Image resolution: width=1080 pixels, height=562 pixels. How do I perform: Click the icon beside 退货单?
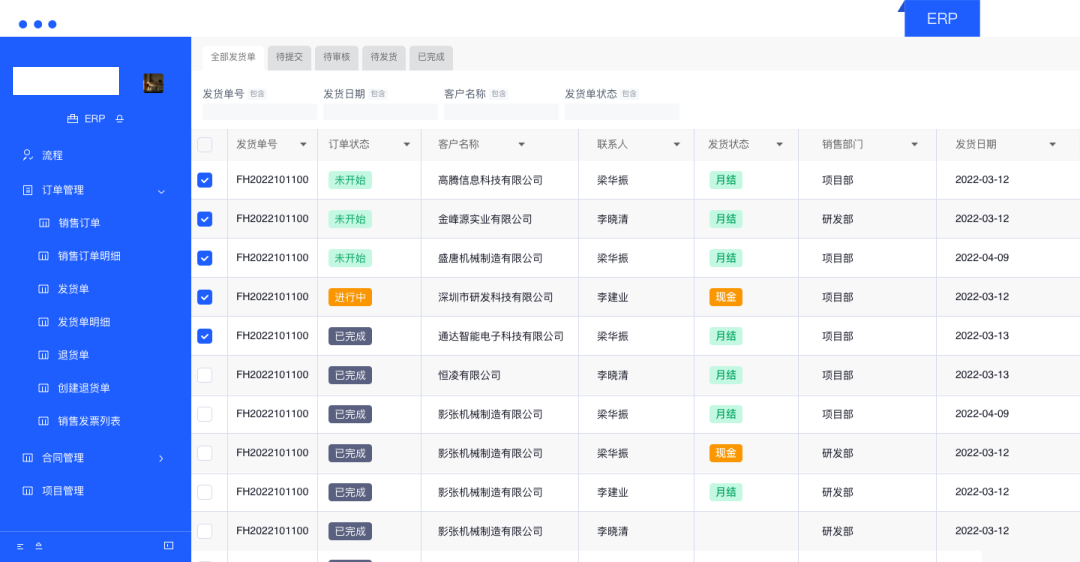(43, 355)
